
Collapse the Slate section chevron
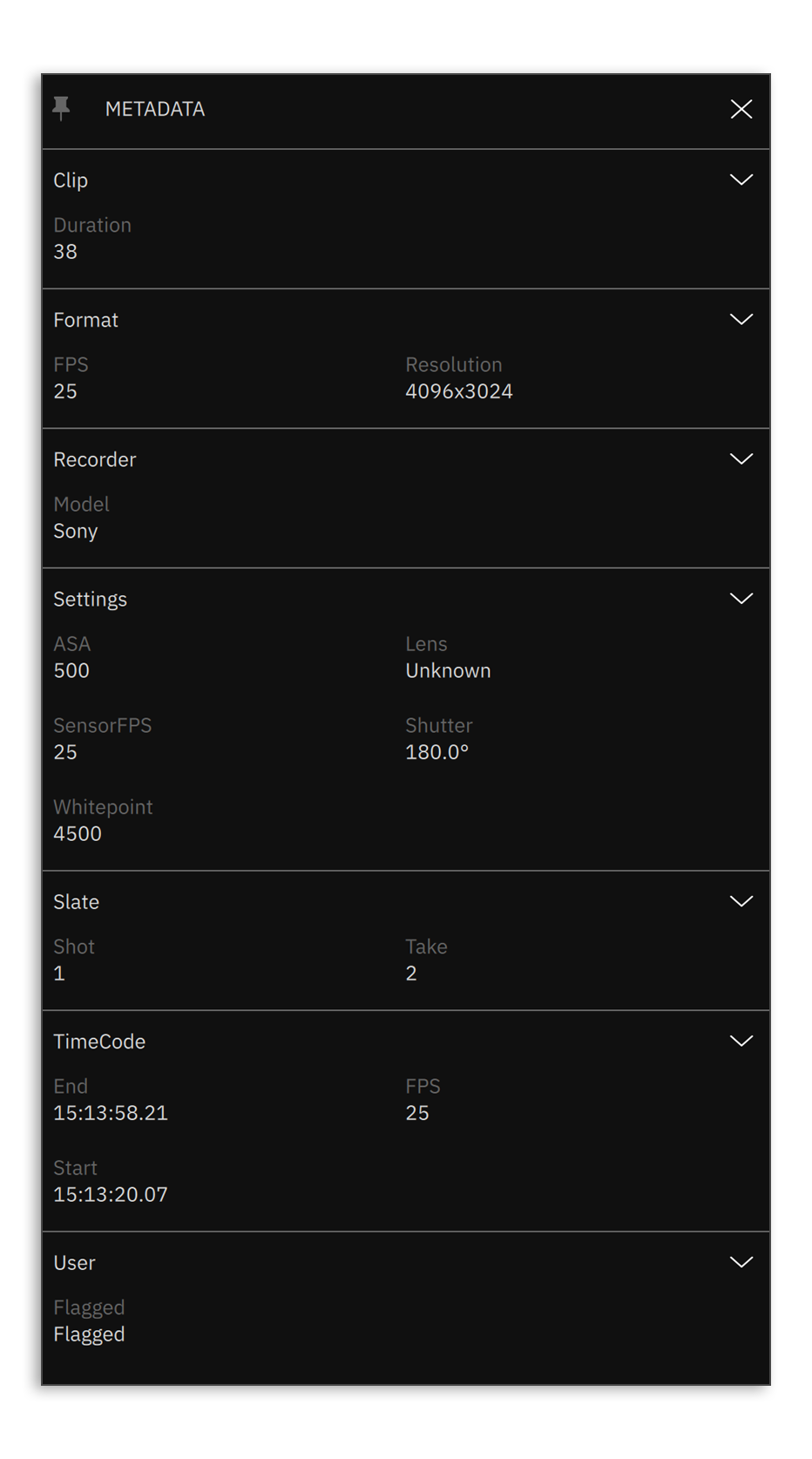click(741, 901)
